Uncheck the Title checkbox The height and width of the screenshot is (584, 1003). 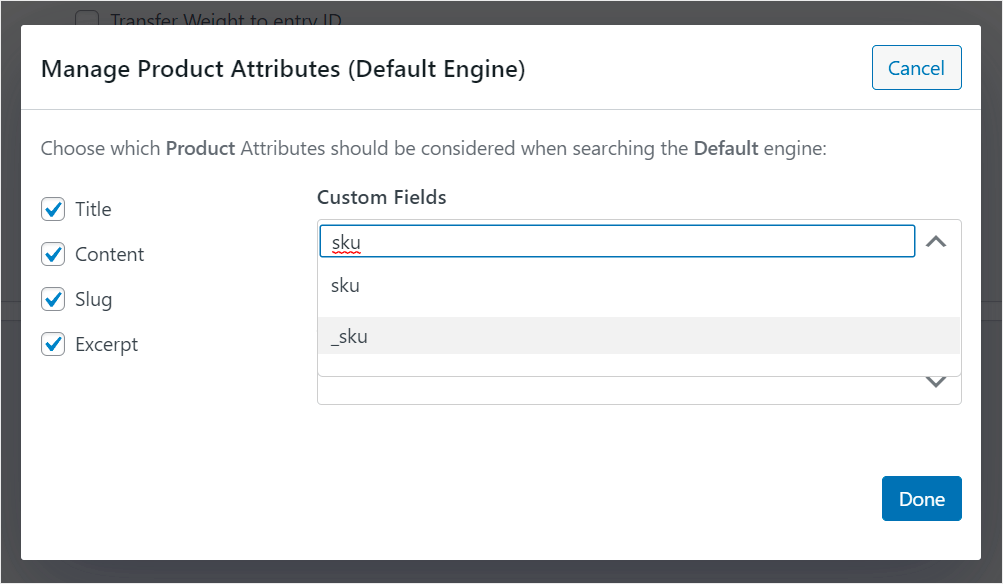pos(53,209)
